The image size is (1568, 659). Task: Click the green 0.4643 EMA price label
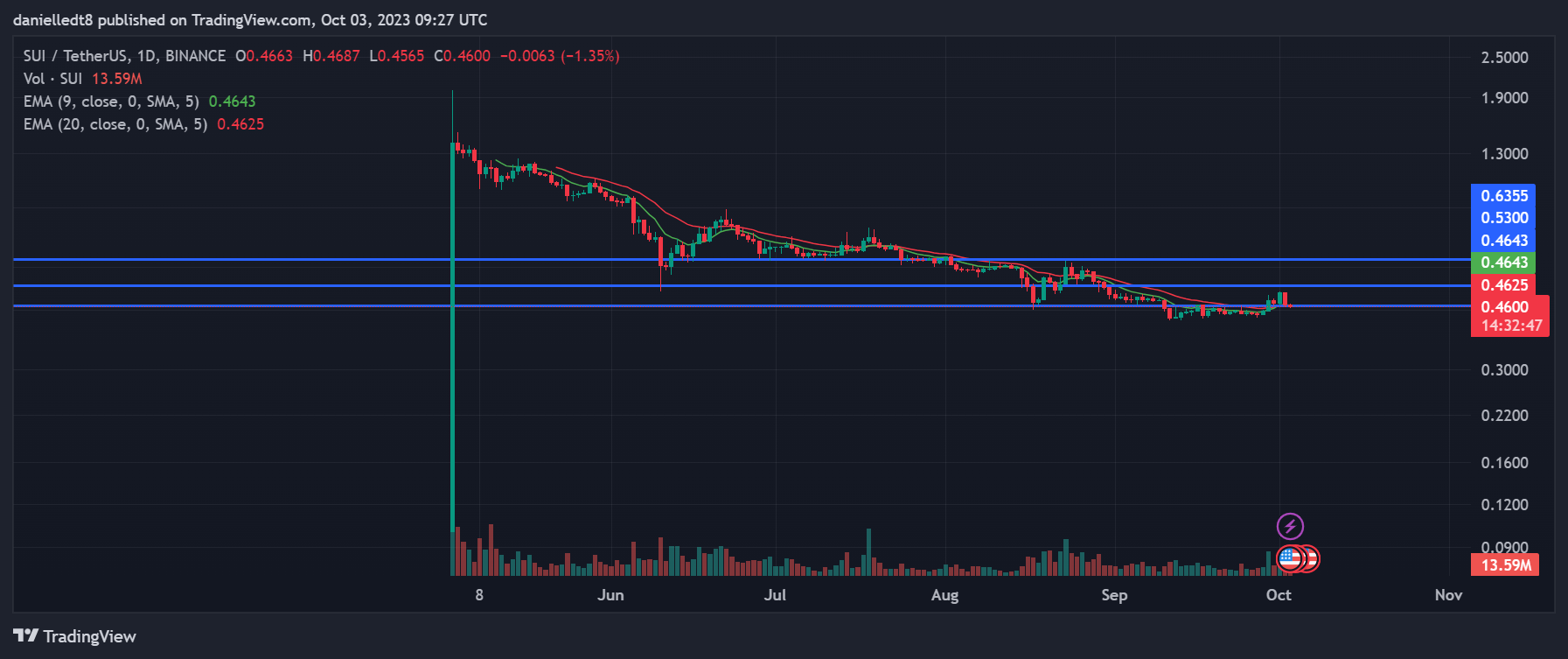[x=1504, y=263]
